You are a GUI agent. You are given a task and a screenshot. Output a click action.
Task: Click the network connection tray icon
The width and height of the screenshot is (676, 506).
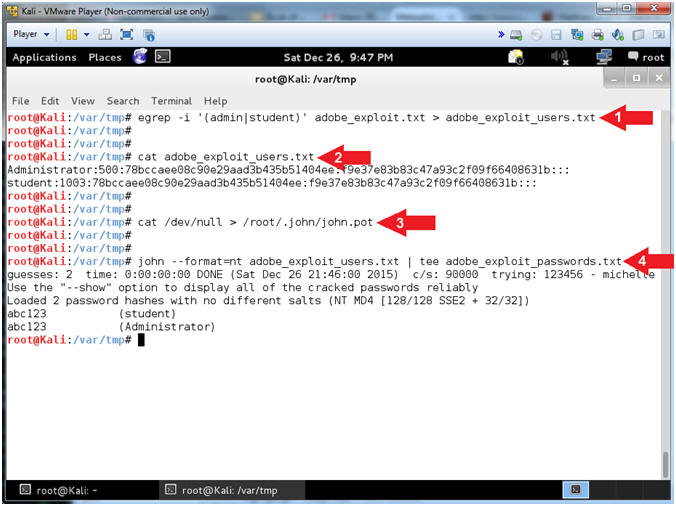[x=604, y=57]
